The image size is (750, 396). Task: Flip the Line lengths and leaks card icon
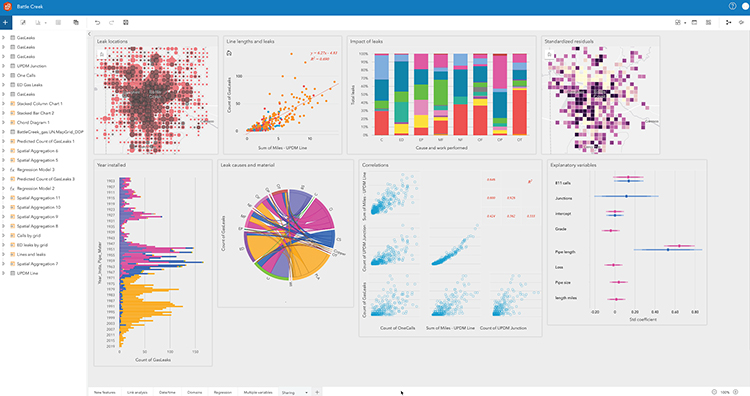tap(229, 53)
